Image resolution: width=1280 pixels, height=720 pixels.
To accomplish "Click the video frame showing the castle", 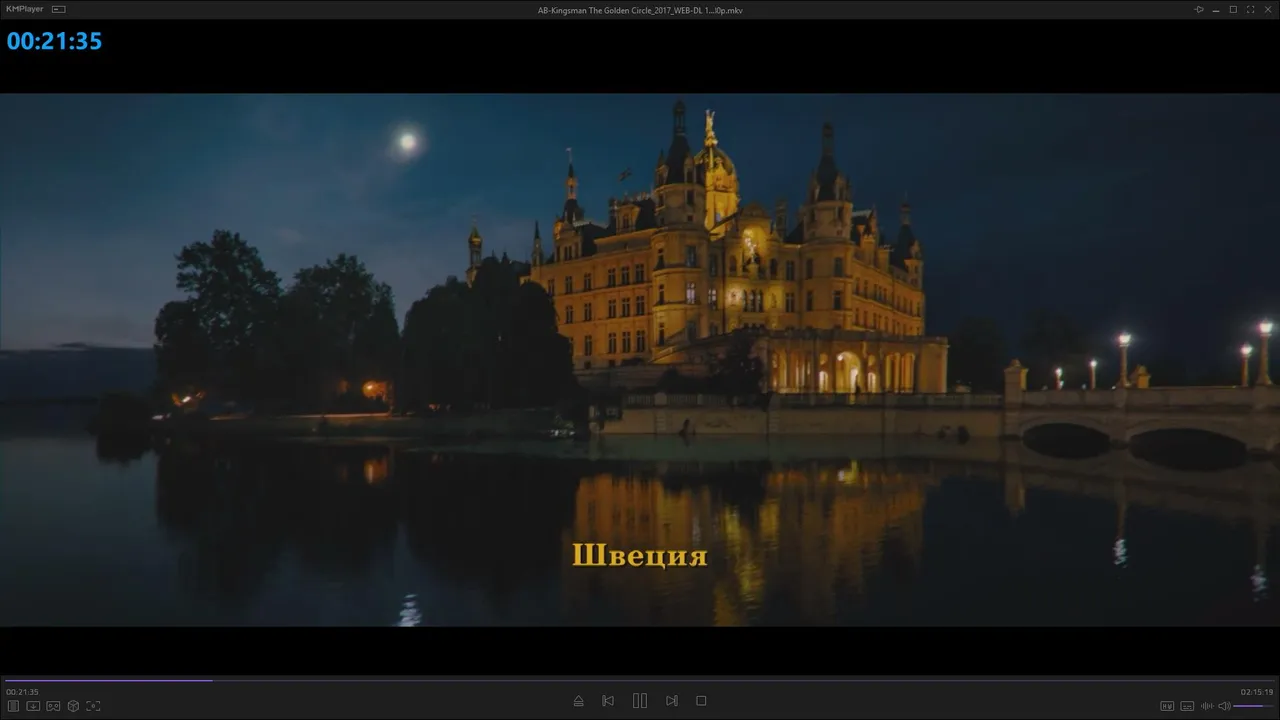I will (x=640, y=360).
